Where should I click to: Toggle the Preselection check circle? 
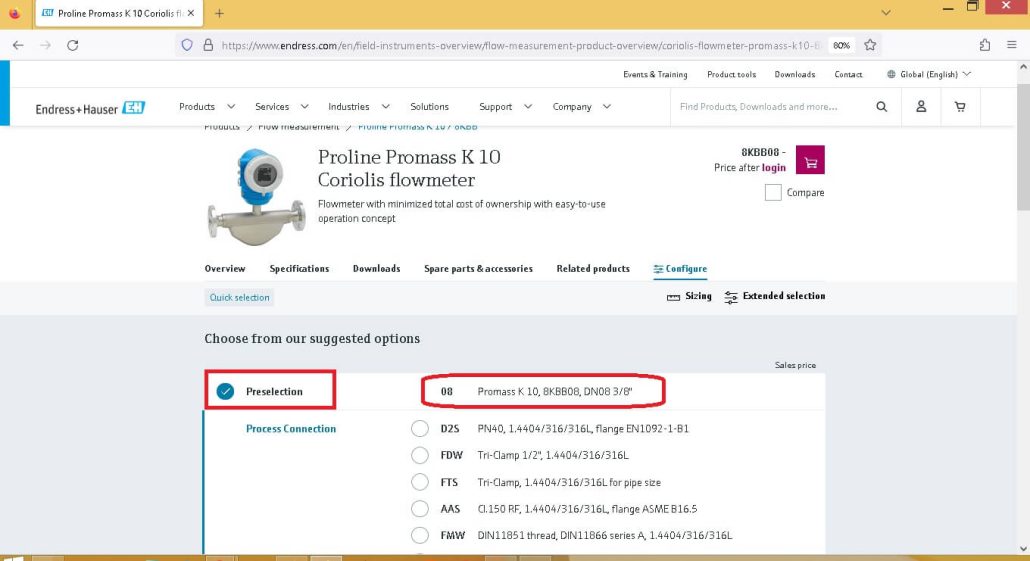pyautogui.click(x=225, y=392)
